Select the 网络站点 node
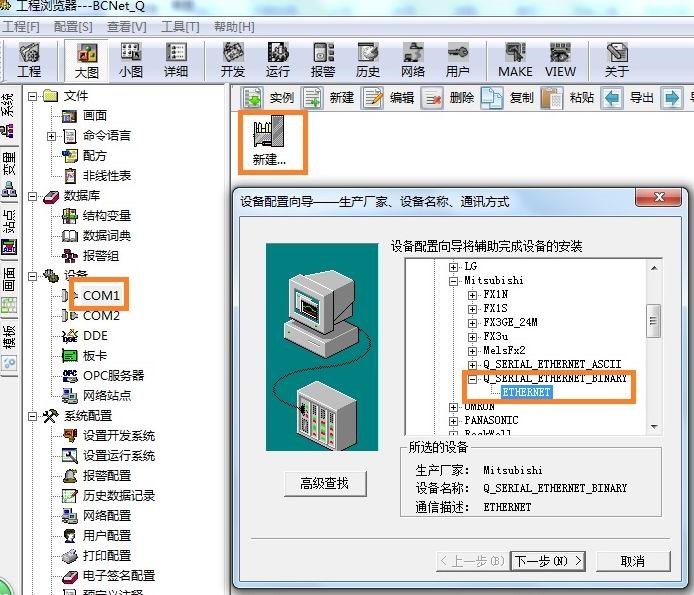 107,395
